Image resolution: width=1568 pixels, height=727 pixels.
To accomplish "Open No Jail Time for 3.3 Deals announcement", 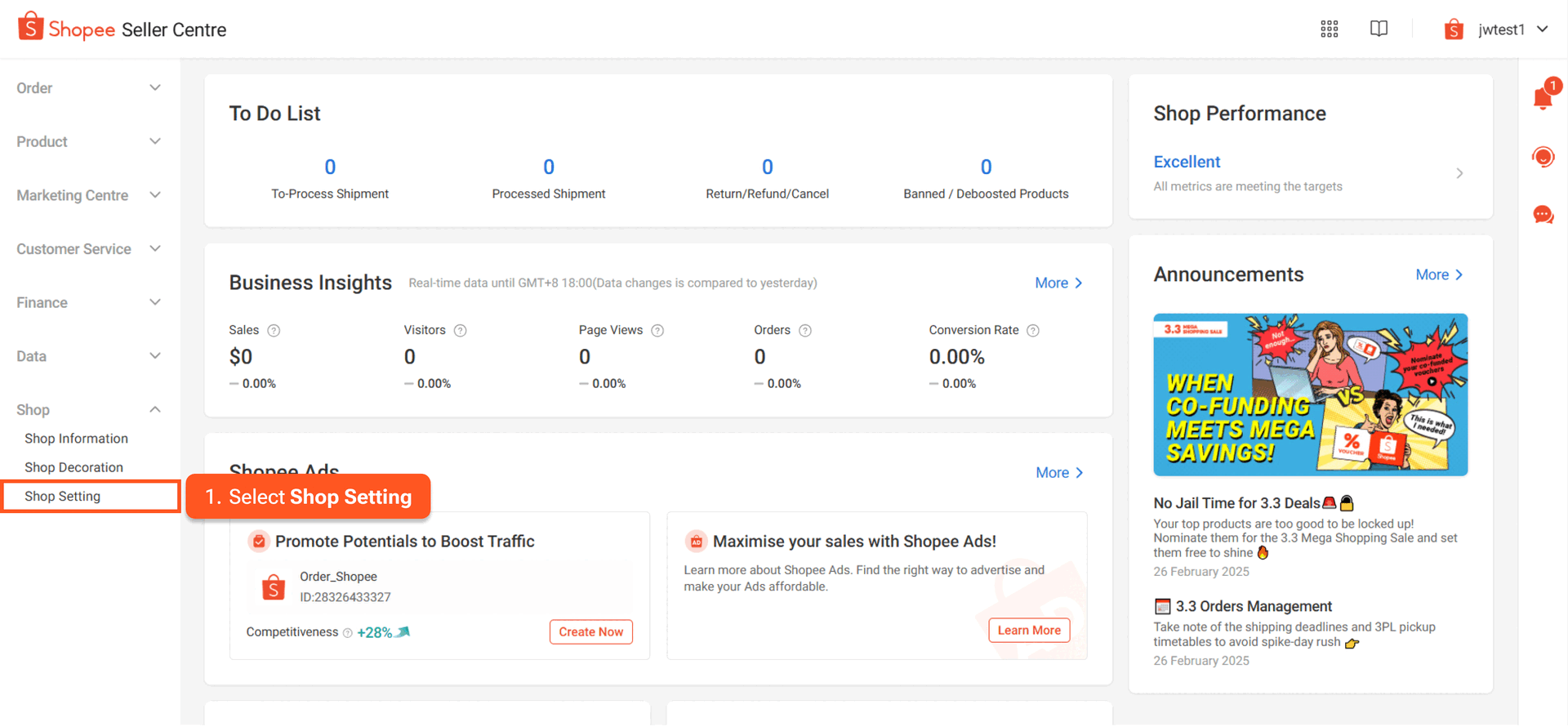I will tap(1254, 503).
